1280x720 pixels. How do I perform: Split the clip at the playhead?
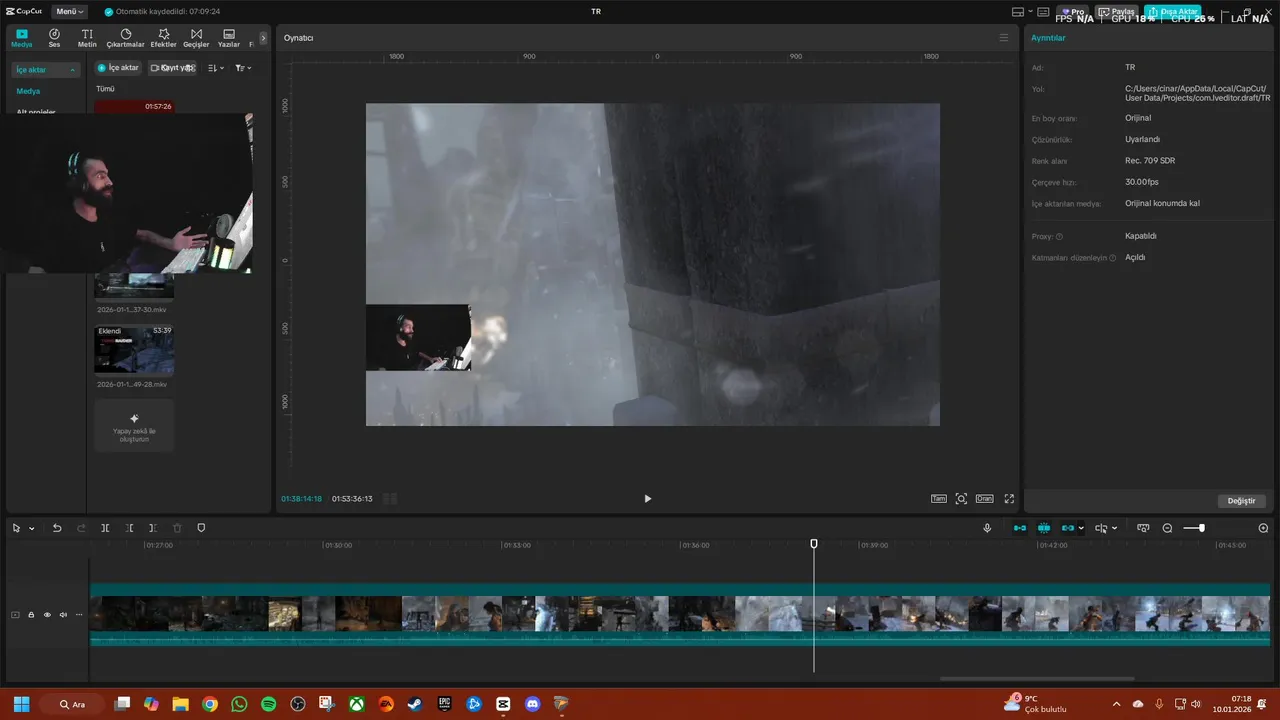105,528
